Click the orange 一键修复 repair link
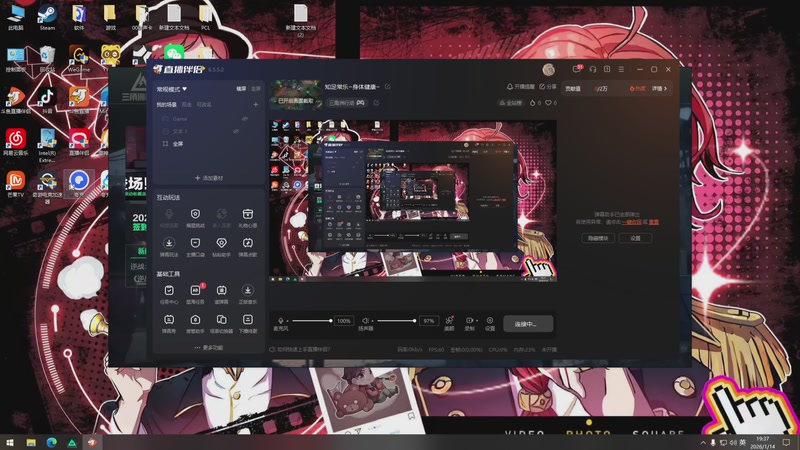The width and height of the screenshot is (800, 450). 632,222
